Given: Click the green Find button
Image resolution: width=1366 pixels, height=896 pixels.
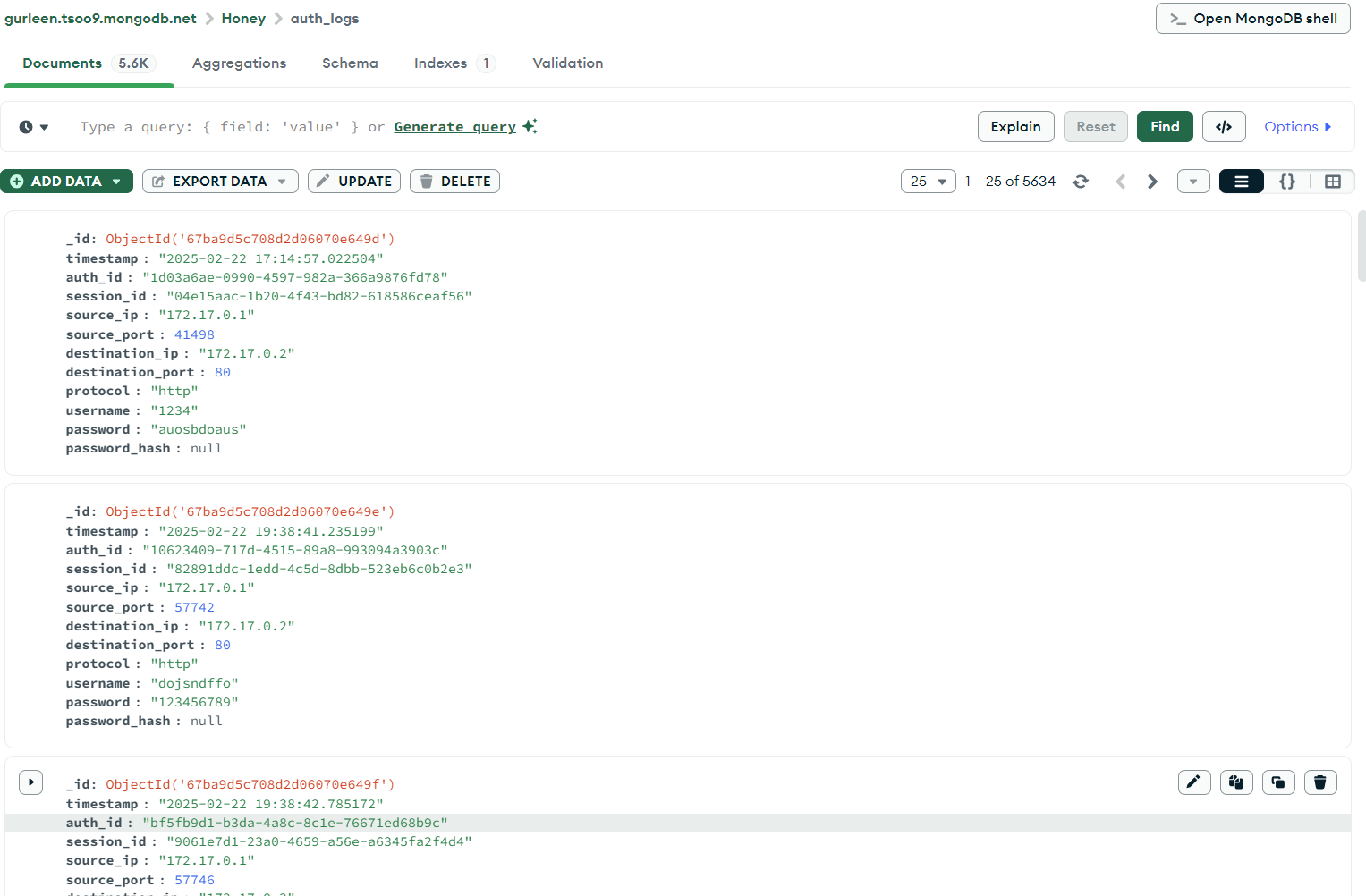Looking at the screenshot, I should (x=1165, y=127).
